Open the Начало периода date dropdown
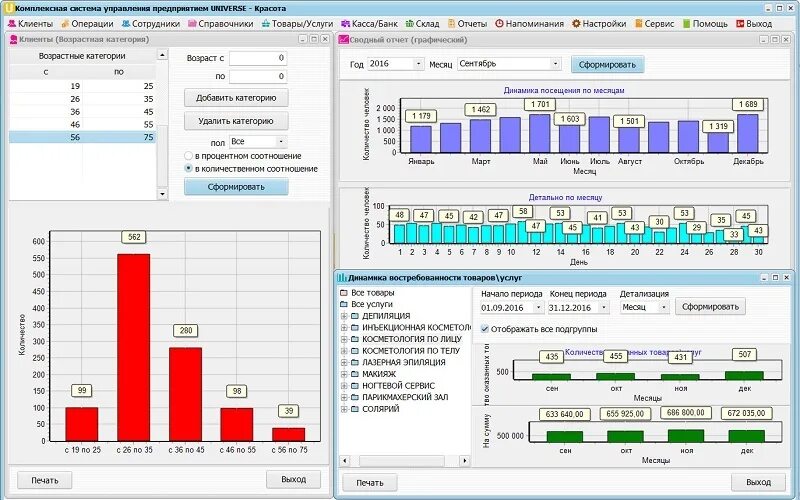Viewport: 800px width, 500px height. tap(538, 308)
